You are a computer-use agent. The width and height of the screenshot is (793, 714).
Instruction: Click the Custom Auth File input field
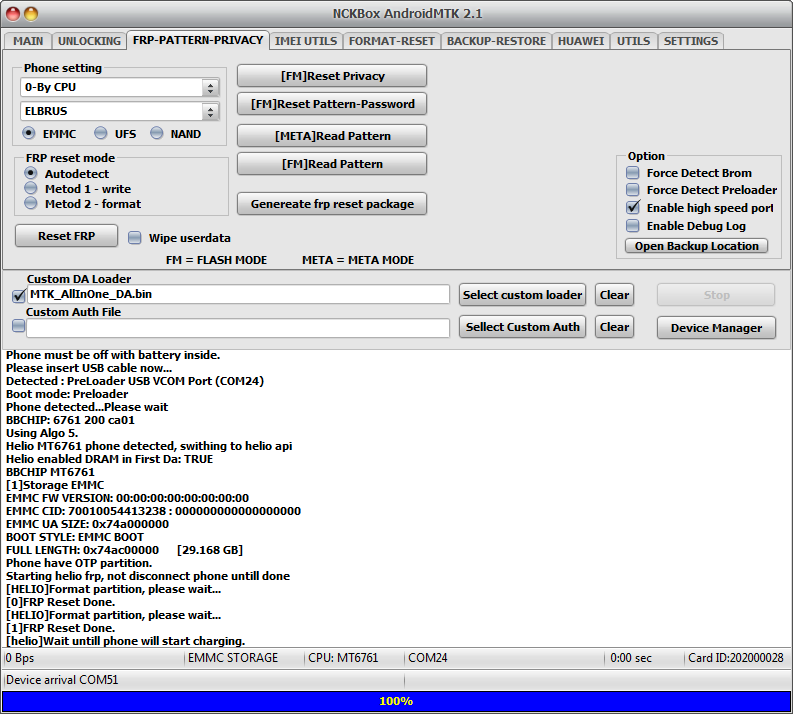tap(238, 328)
